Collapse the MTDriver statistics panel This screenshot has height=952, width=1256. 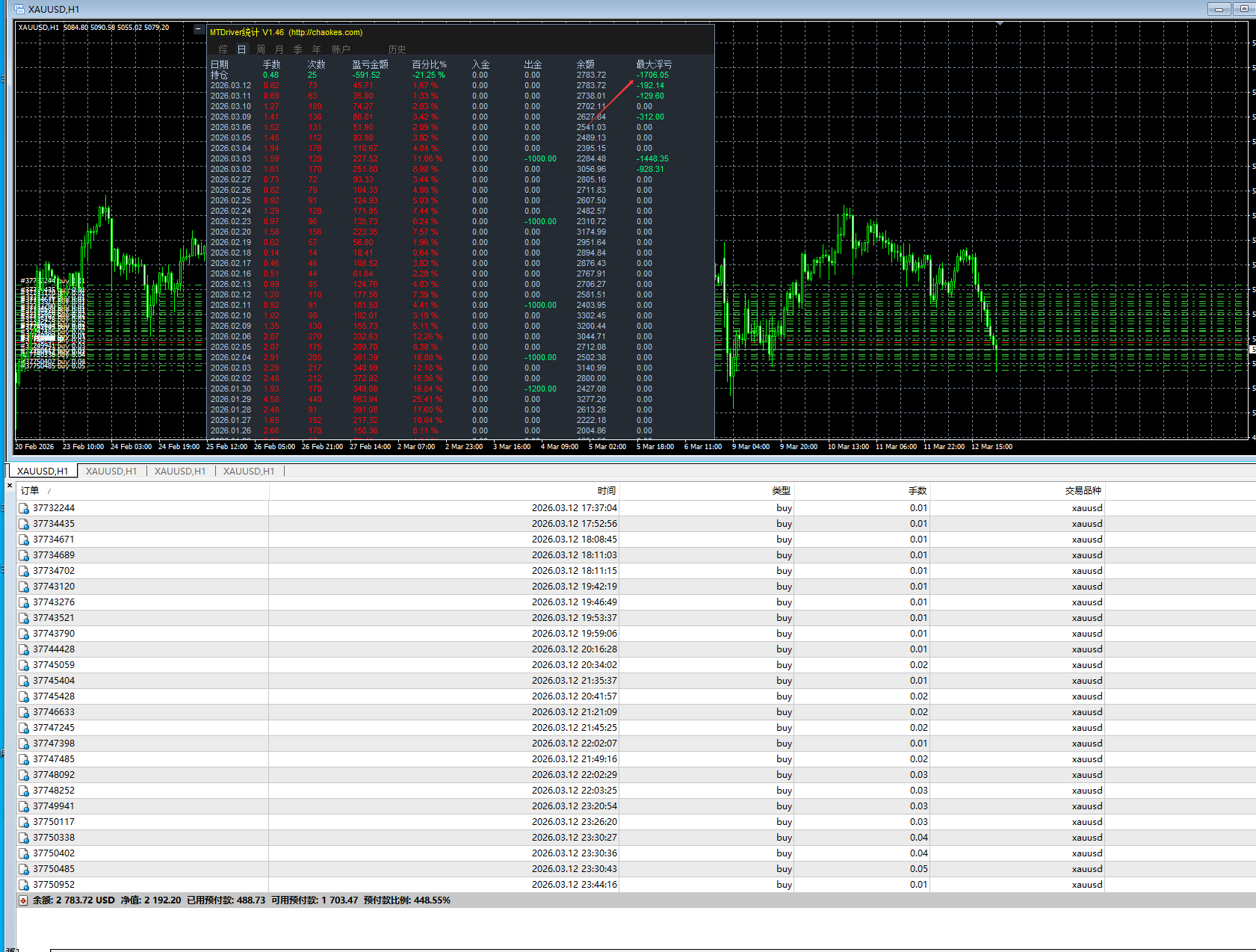pyautogui.click(x=198, y=30)
